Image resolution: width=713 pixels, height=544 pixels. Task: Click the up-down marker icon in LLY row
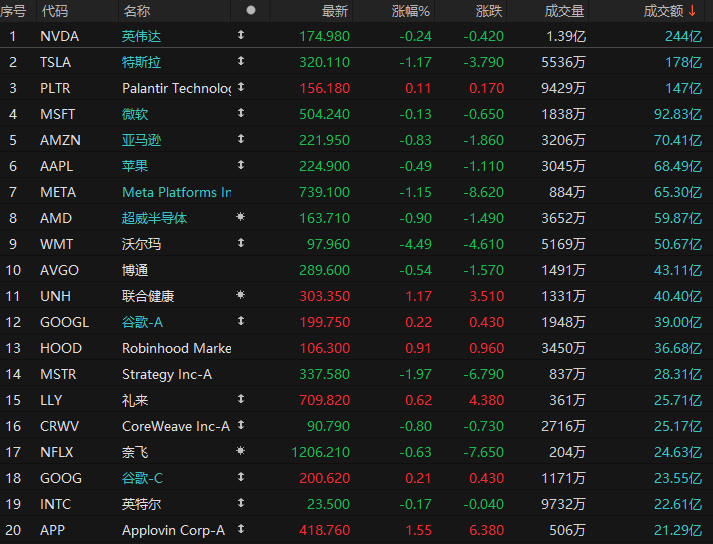point(241,398)
